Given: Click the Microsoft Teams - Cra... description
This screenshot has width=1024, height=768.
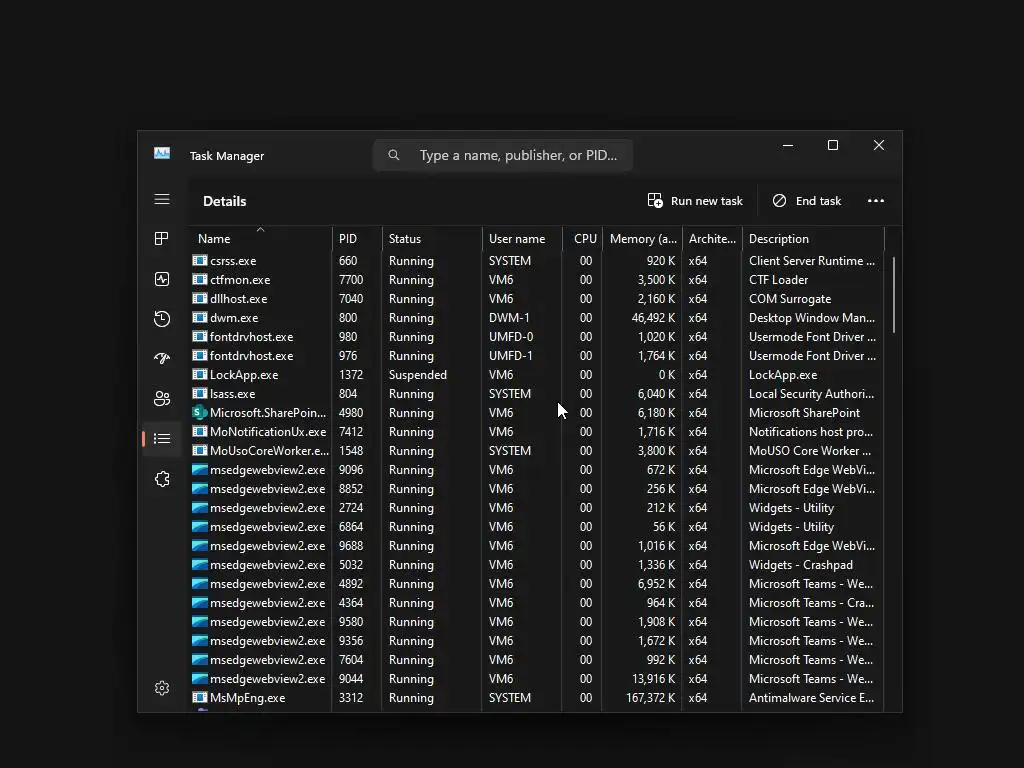Looking at the screenshot, I should point(811,603).
